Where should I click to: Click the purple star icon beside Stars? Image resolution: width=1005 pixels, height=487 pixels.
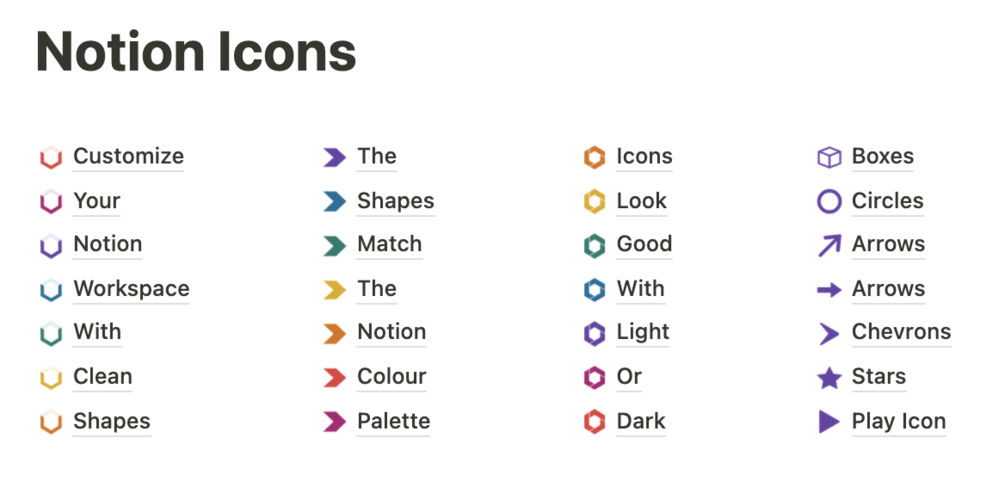[829, 378]
